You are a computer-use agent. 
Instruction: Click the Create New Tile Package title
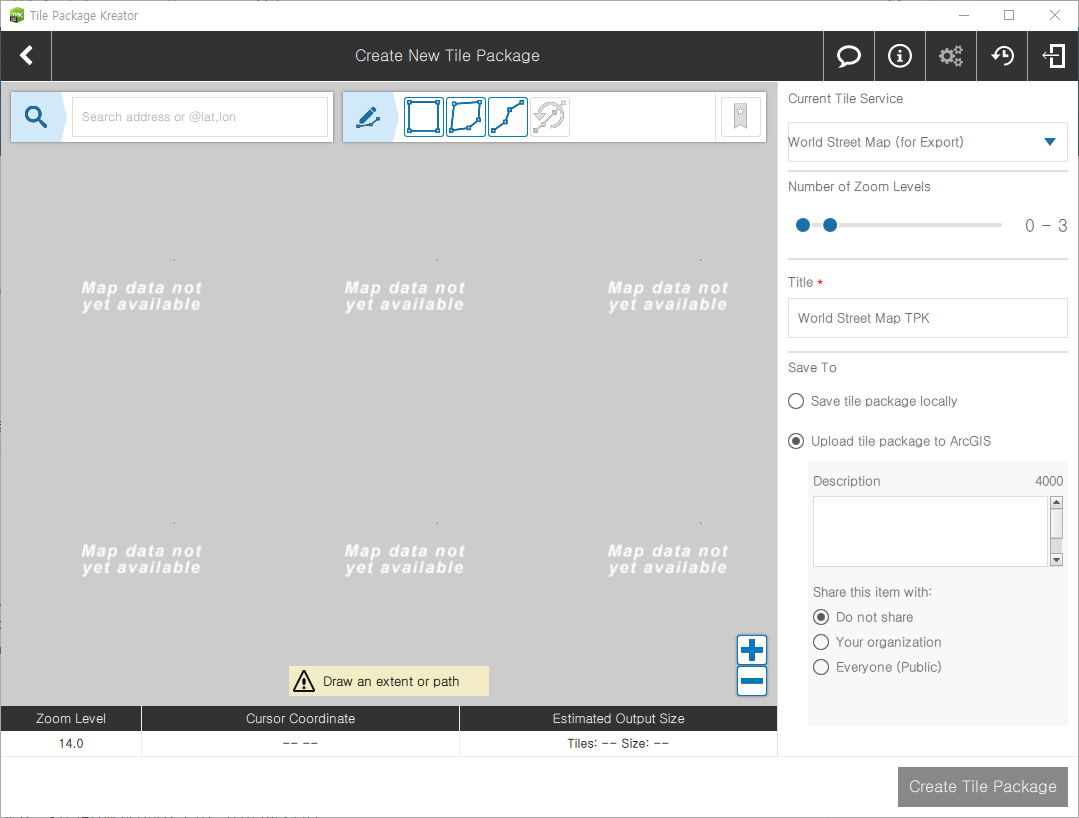[447, 56]
